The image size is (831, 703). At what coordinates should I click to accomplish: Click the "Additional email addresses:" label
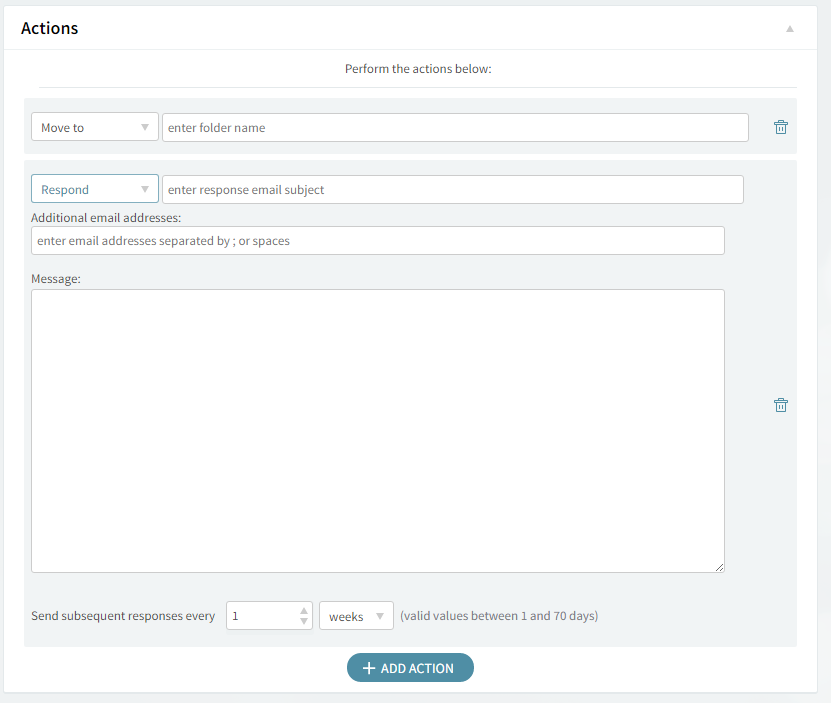click(106, 217)
